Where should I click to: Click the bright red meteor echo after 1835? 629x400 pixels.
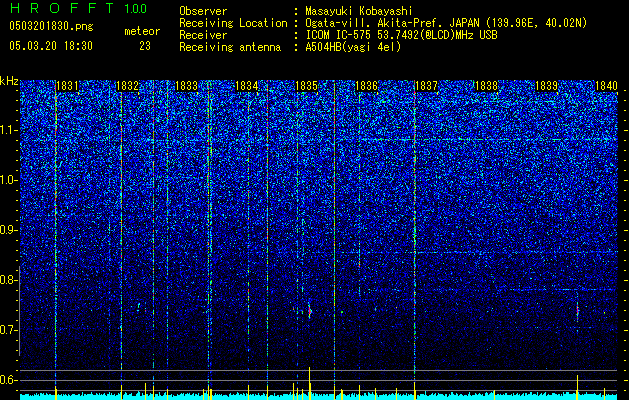point(310,310)
